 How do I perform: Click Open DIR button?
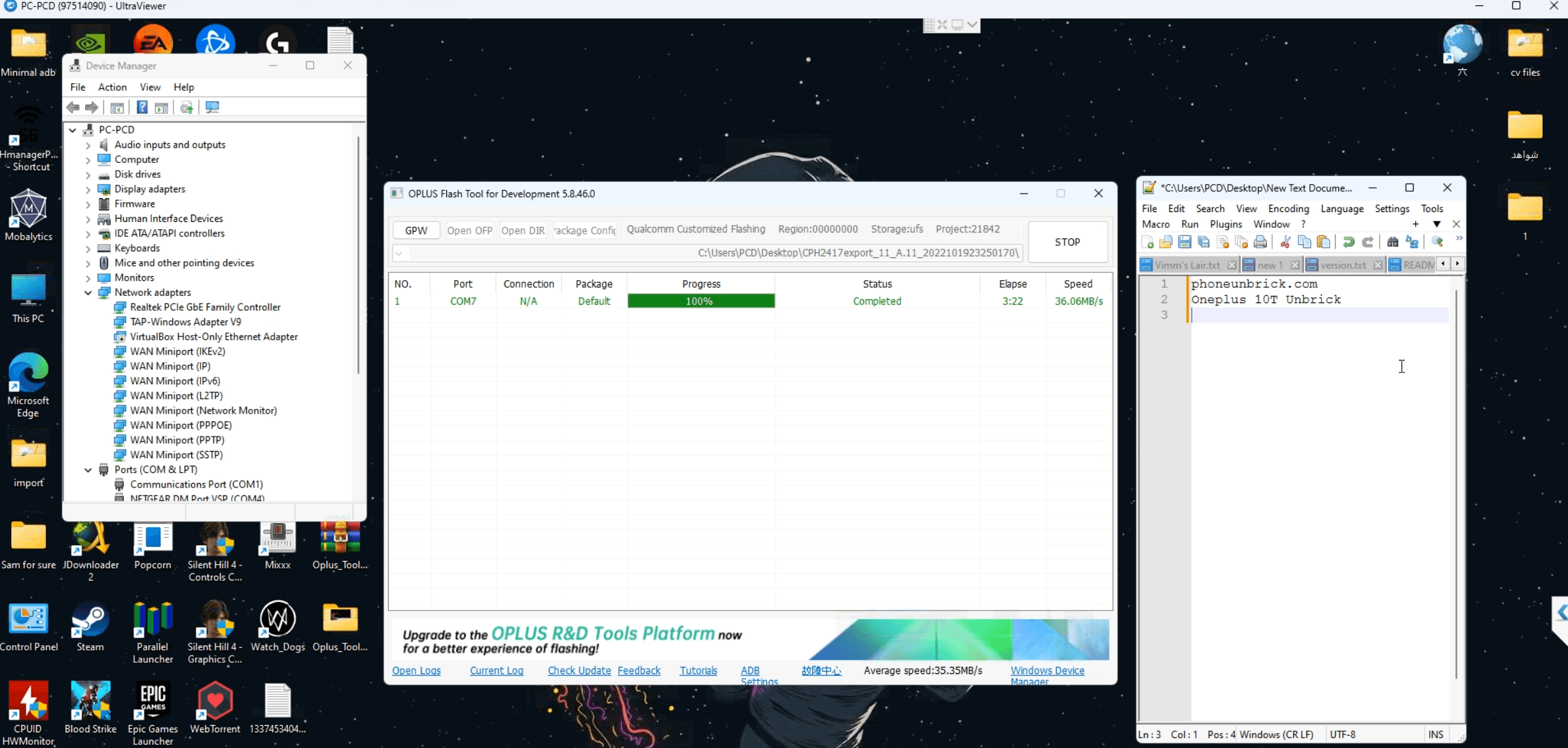(x=523, y=230)
